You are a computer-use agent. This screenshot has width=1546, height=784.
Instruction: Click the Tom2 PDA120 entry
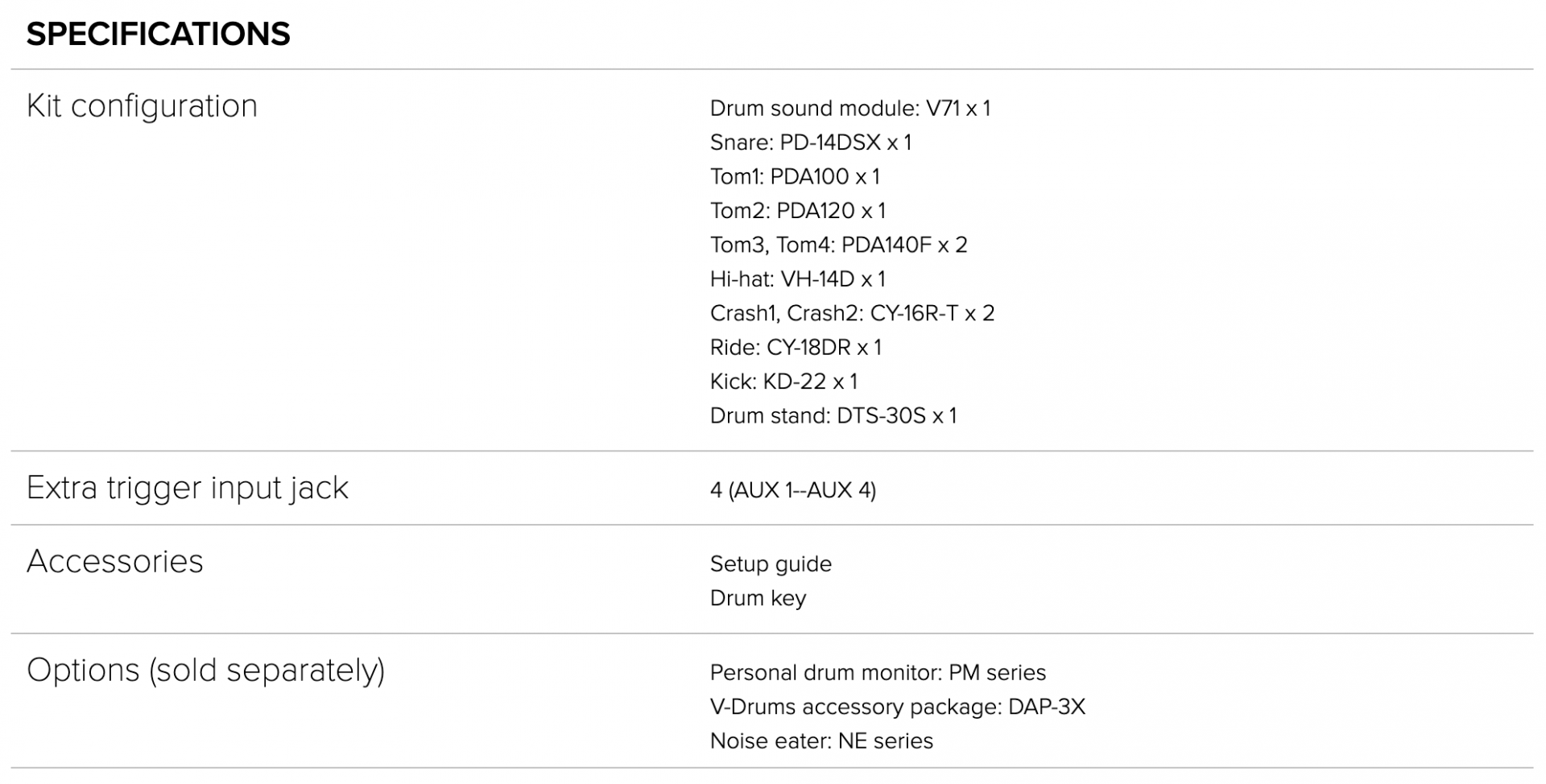point(798,211)
